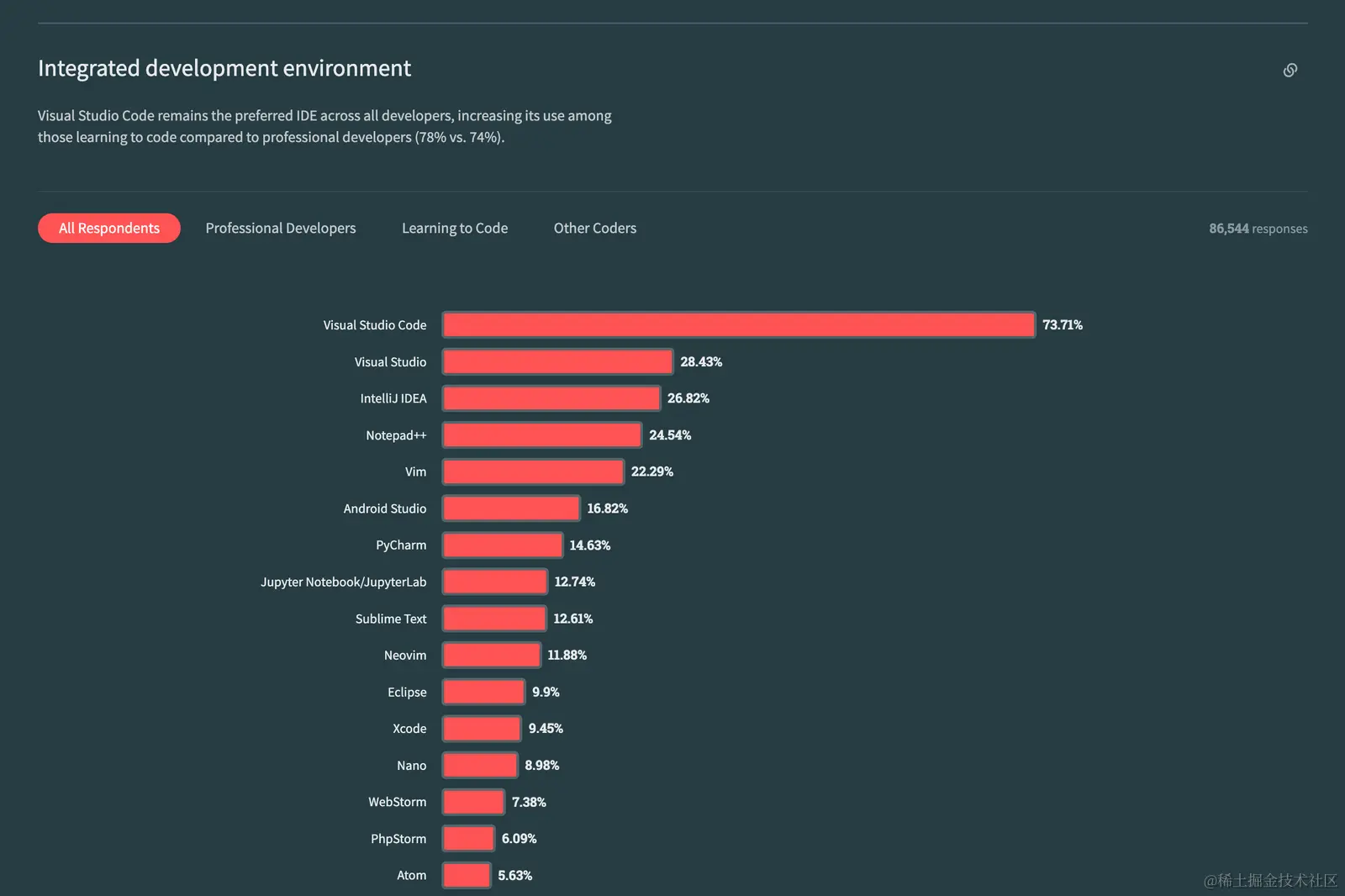
Task: Select the WebStorm bar at 7.38%
Action: 473,802
